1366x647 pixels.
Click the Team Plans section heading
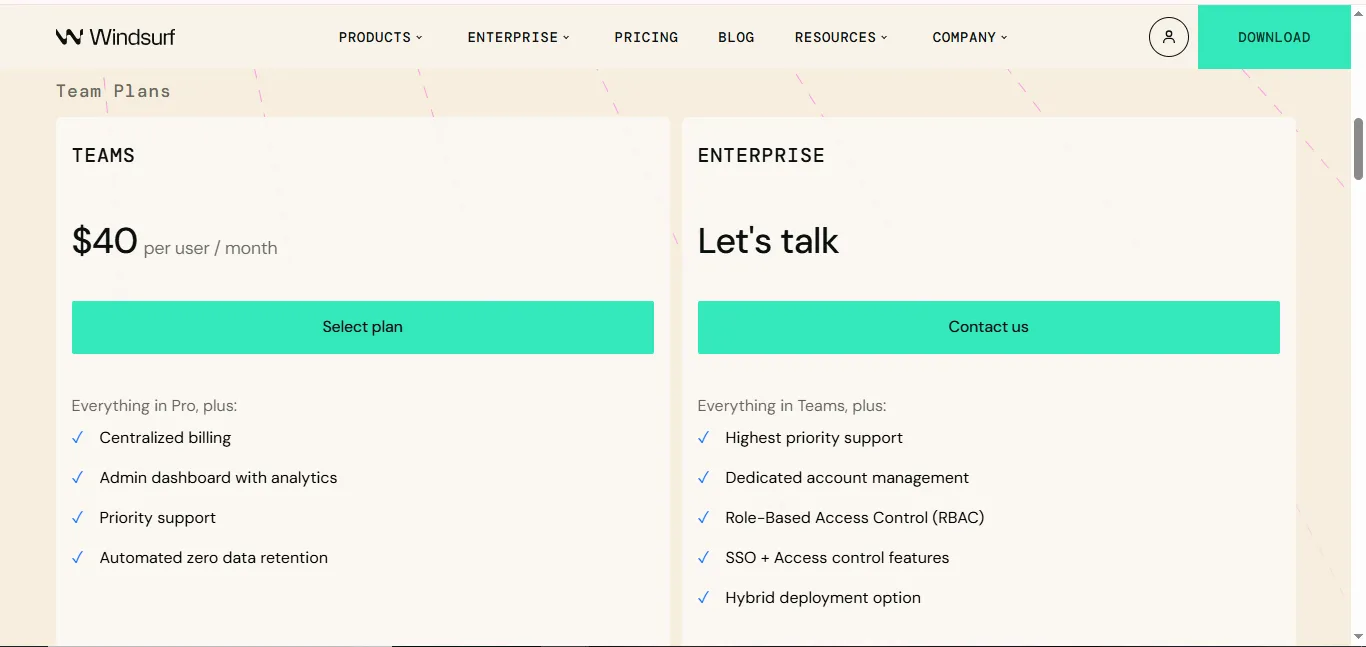(113, 91)
